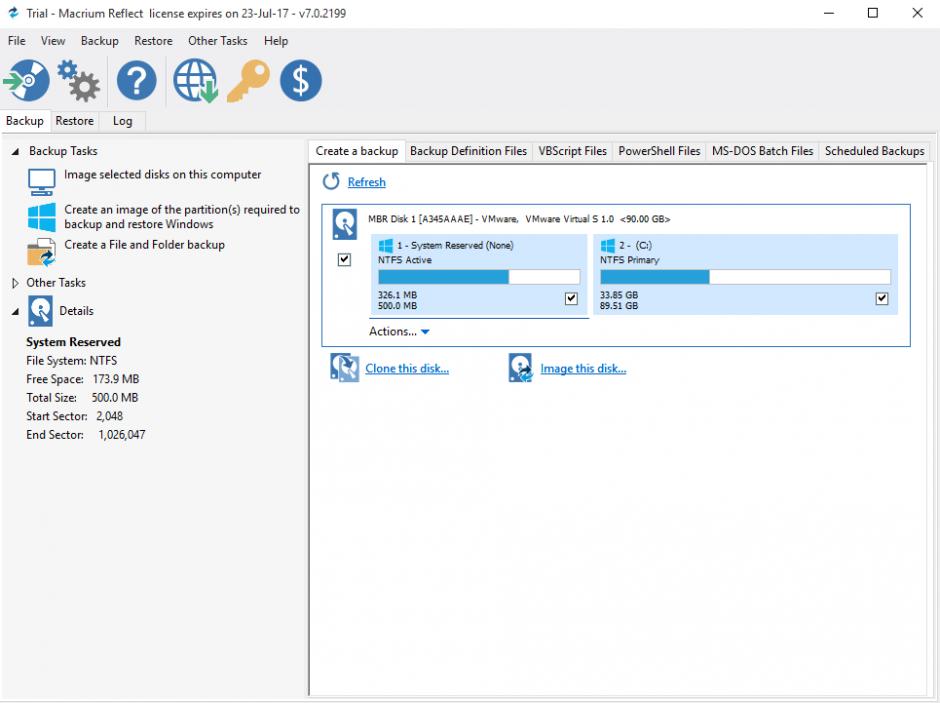Click the gold key license icon
940x703 pixels.
pyautogui.click(x=248, y=81)
